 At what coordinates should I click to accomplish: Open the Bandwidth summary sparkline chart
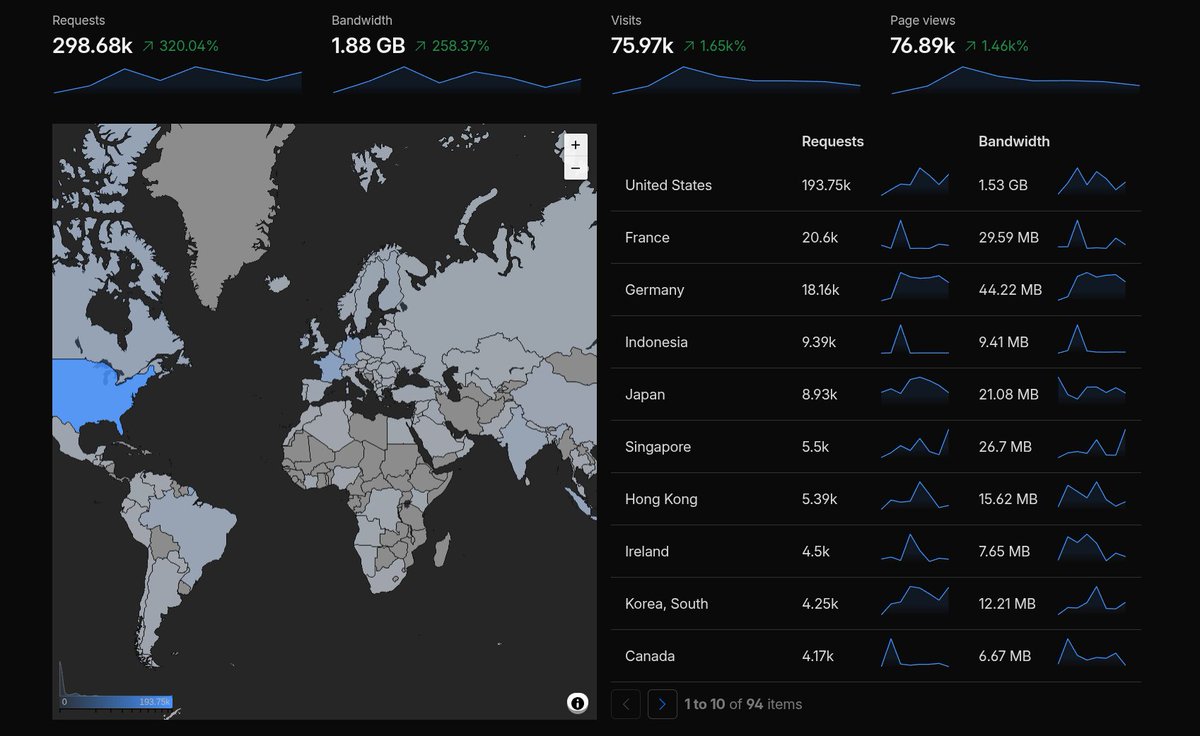click(456, 80)
